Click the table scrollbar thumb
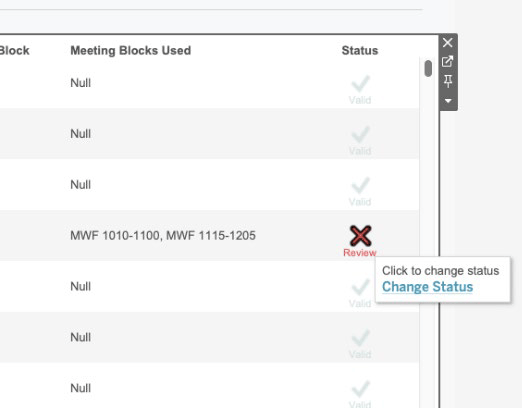Image resolution: width=522 pixels, height=408 pixels. click(x=428, y=68)
